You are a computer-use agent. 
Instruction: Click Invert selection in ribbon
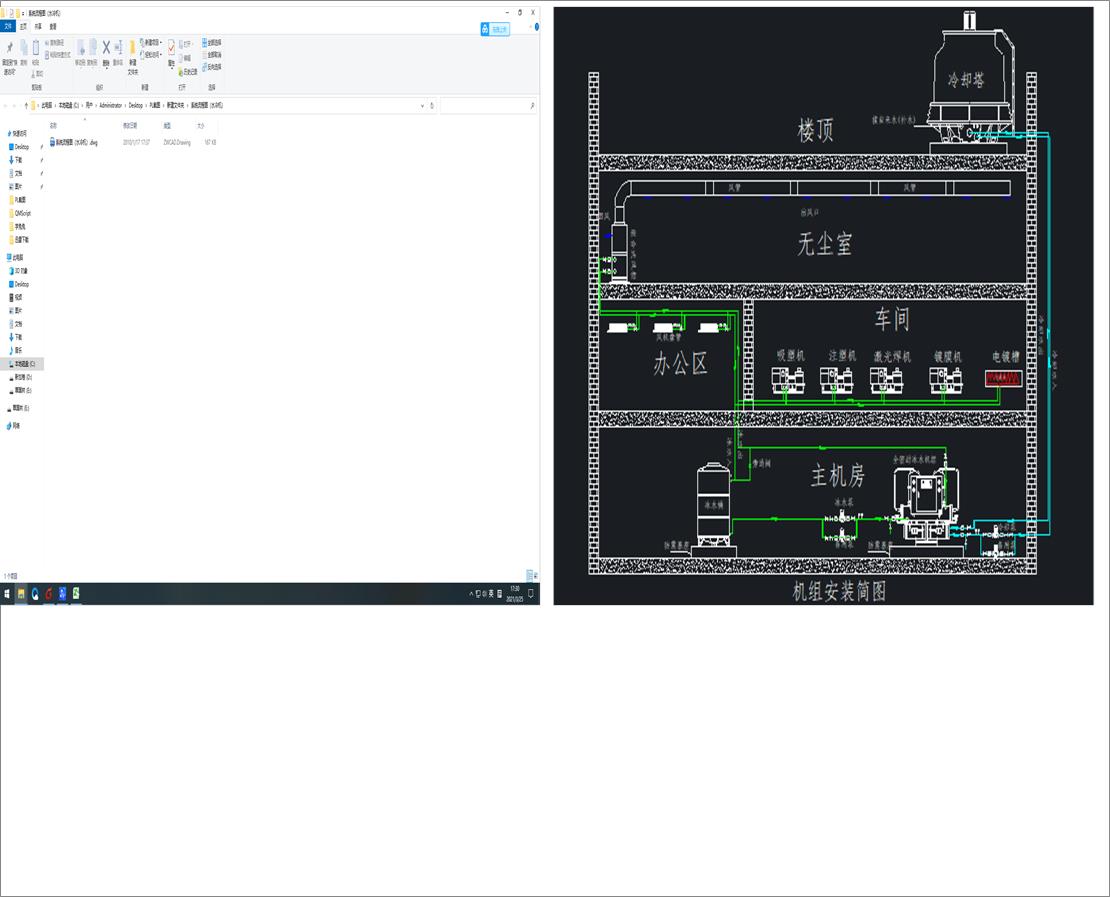[x=212, y=67]
